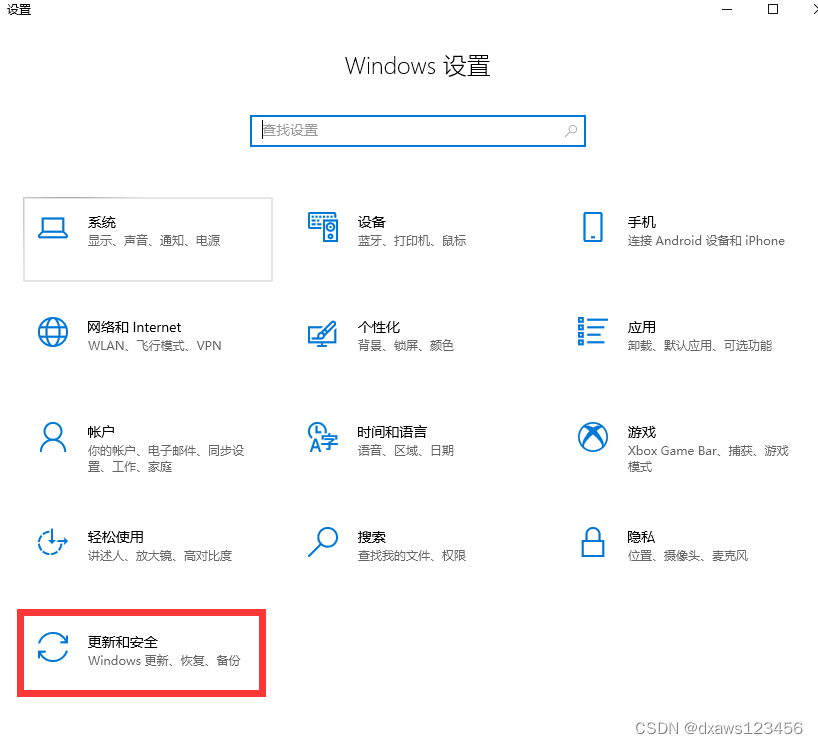
Task: Open the 帐户 person icon
Action: (53, 437)
